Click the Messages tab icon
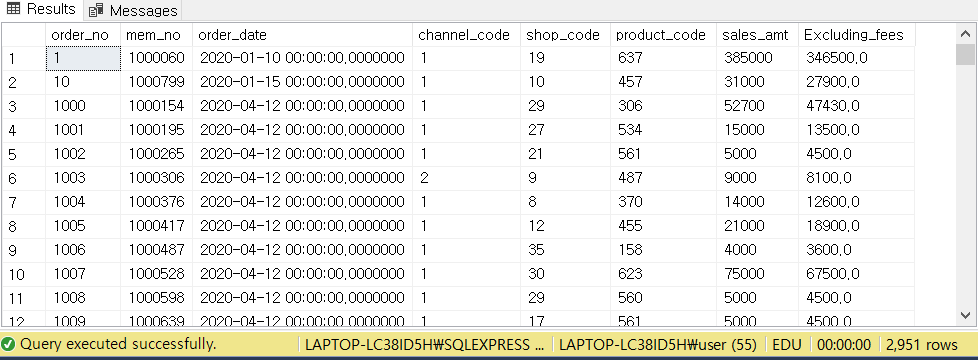Image resolution: width=978 pixels, height=360 pixels. [95, 11]
